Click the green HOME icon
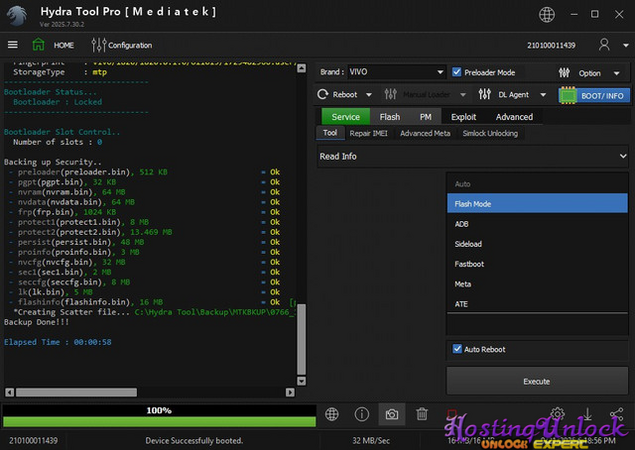Screen dimensions: 635x450 point(39,45)
